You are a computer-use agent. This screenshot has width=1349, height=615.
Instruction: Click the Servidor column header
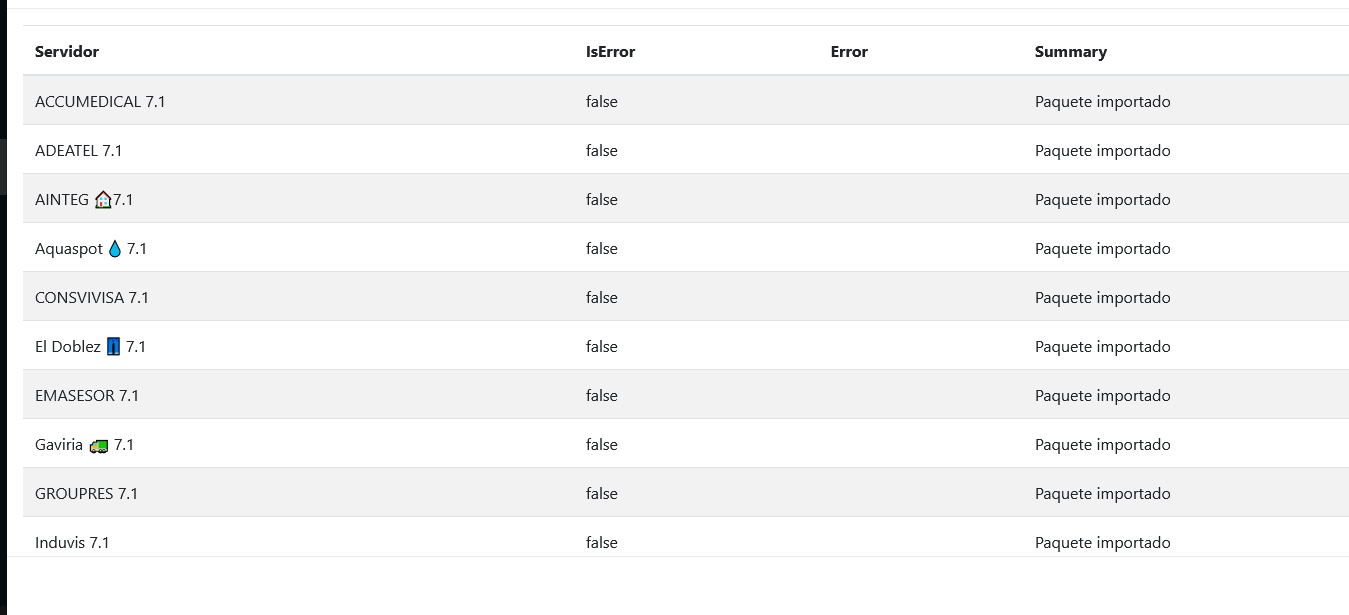click(67, 52)
